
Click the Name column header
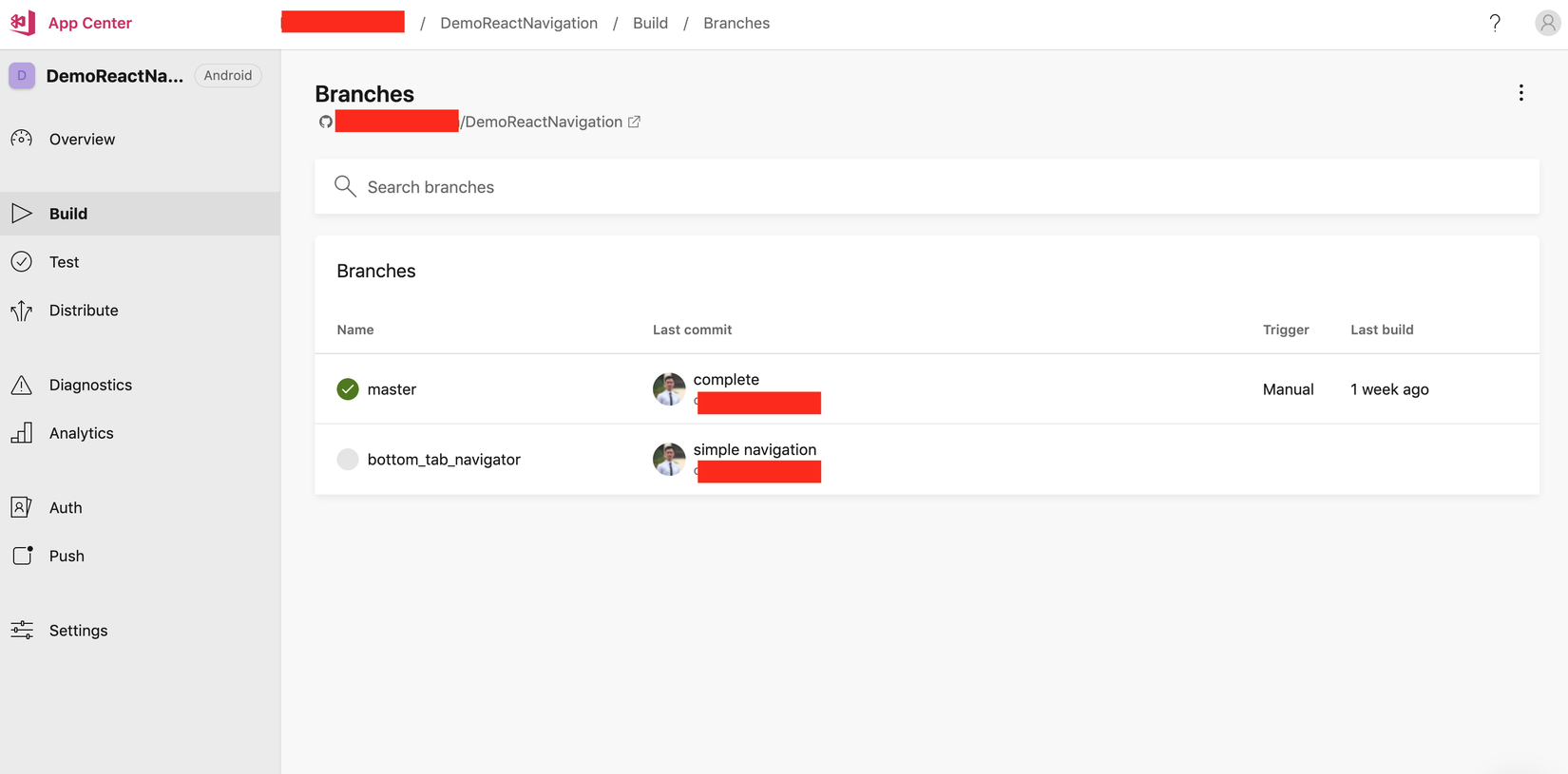click(x=355, y=330)
